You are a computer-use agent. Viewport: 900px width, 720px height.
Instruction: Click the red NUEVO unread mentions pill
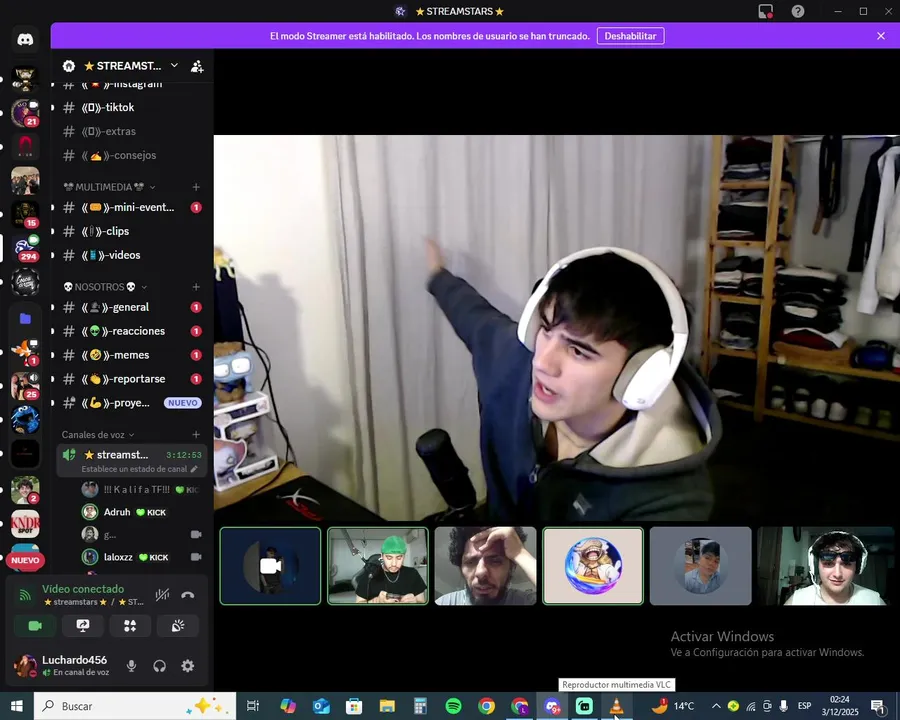(x=25, y=560)
